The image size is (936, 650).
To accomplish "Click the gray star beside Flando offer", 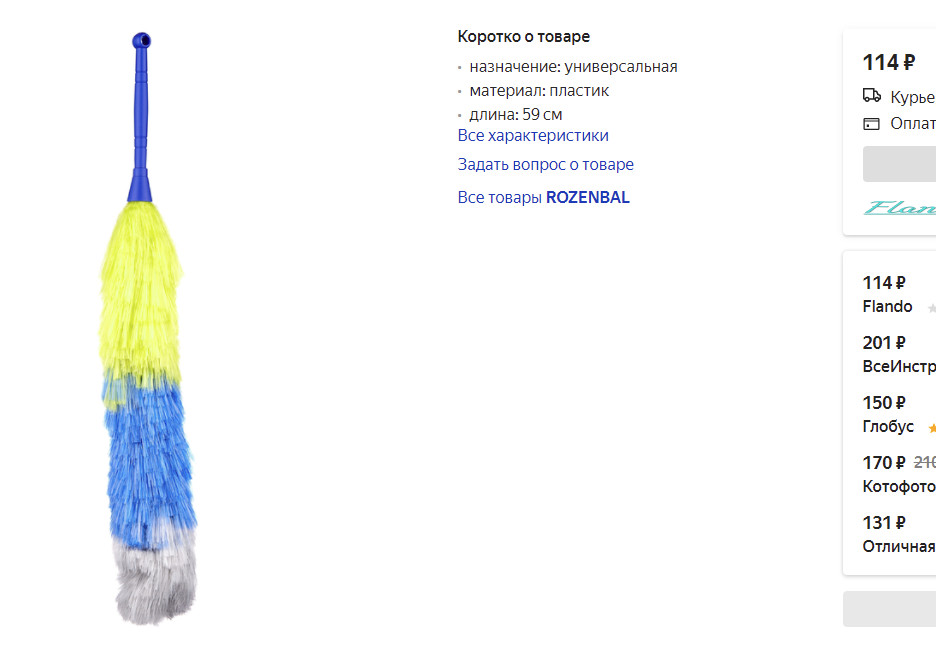I will [932, 308].
